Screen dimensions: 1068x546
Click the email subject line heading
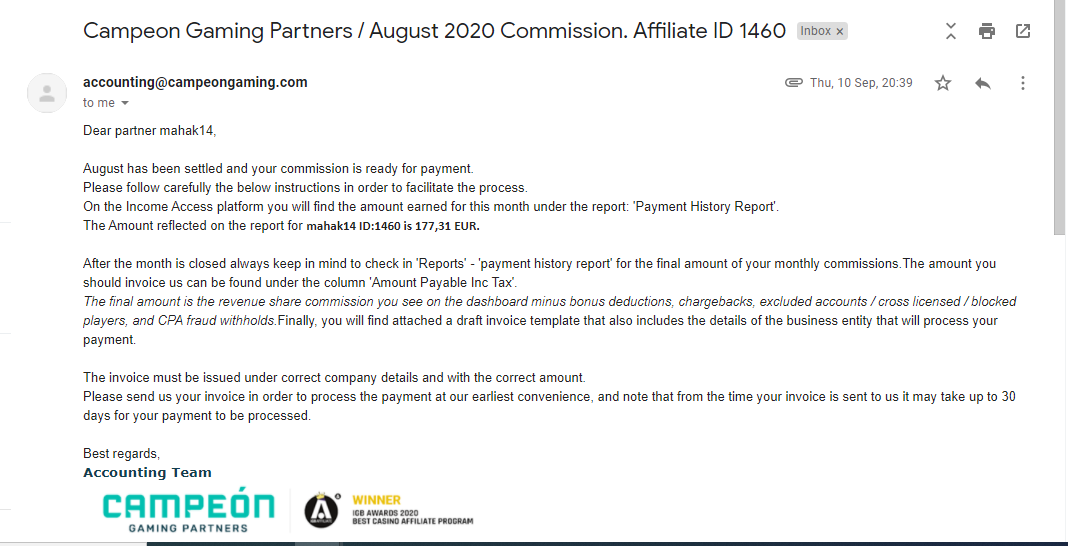pyautogui.click(x=435, y=31)
